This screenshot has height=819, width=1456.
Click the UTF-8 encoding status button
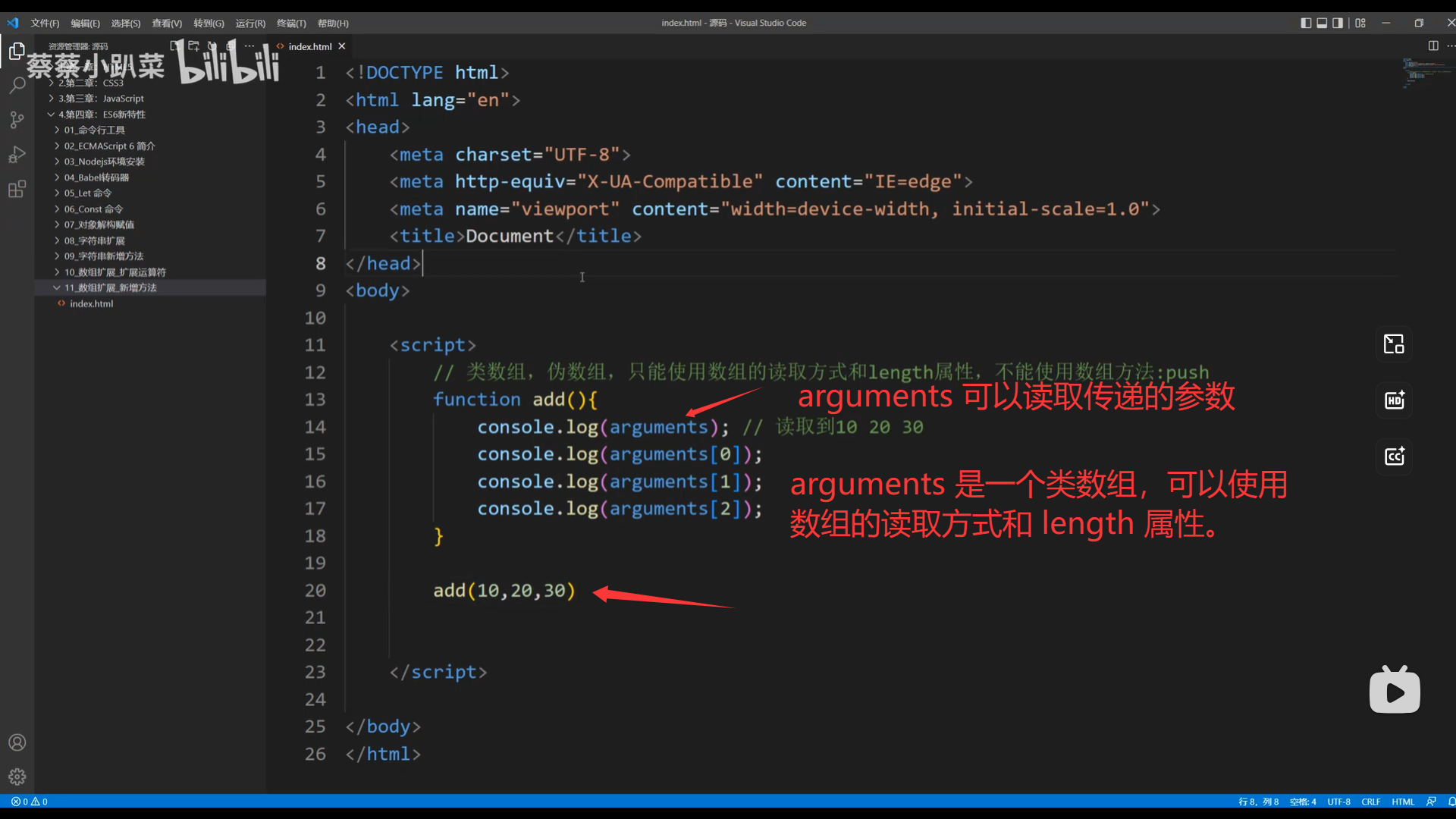(x=1338, y=802)
